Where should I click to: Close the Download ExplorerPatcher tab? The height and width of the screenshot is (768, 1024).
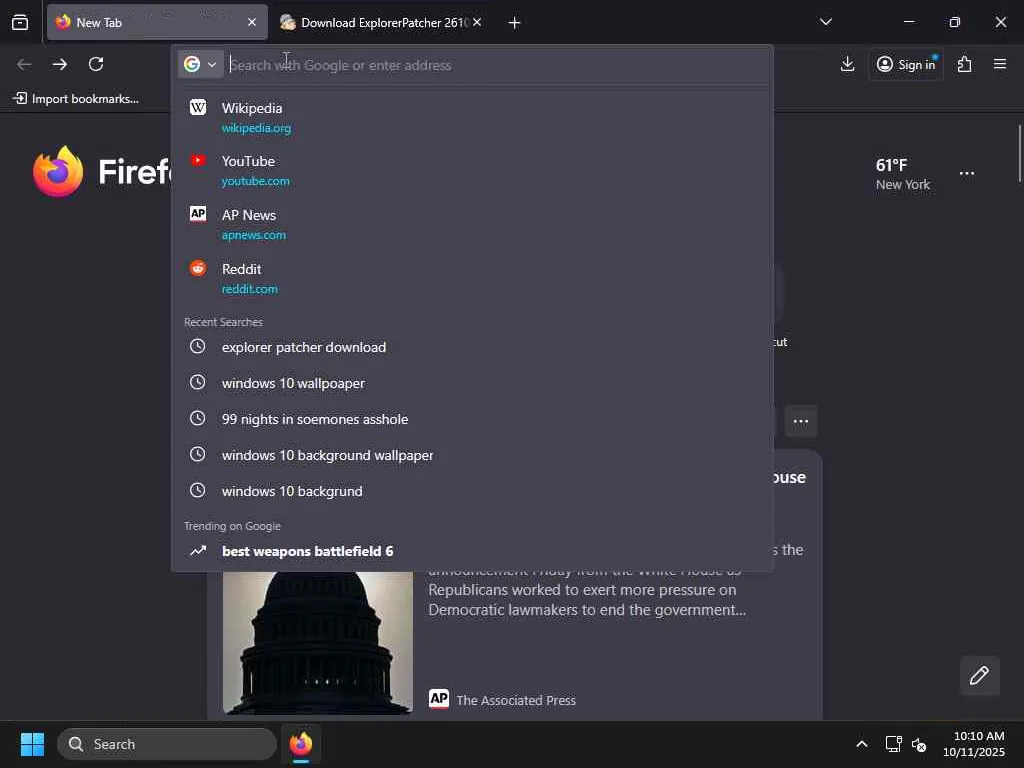pos(477,22)
